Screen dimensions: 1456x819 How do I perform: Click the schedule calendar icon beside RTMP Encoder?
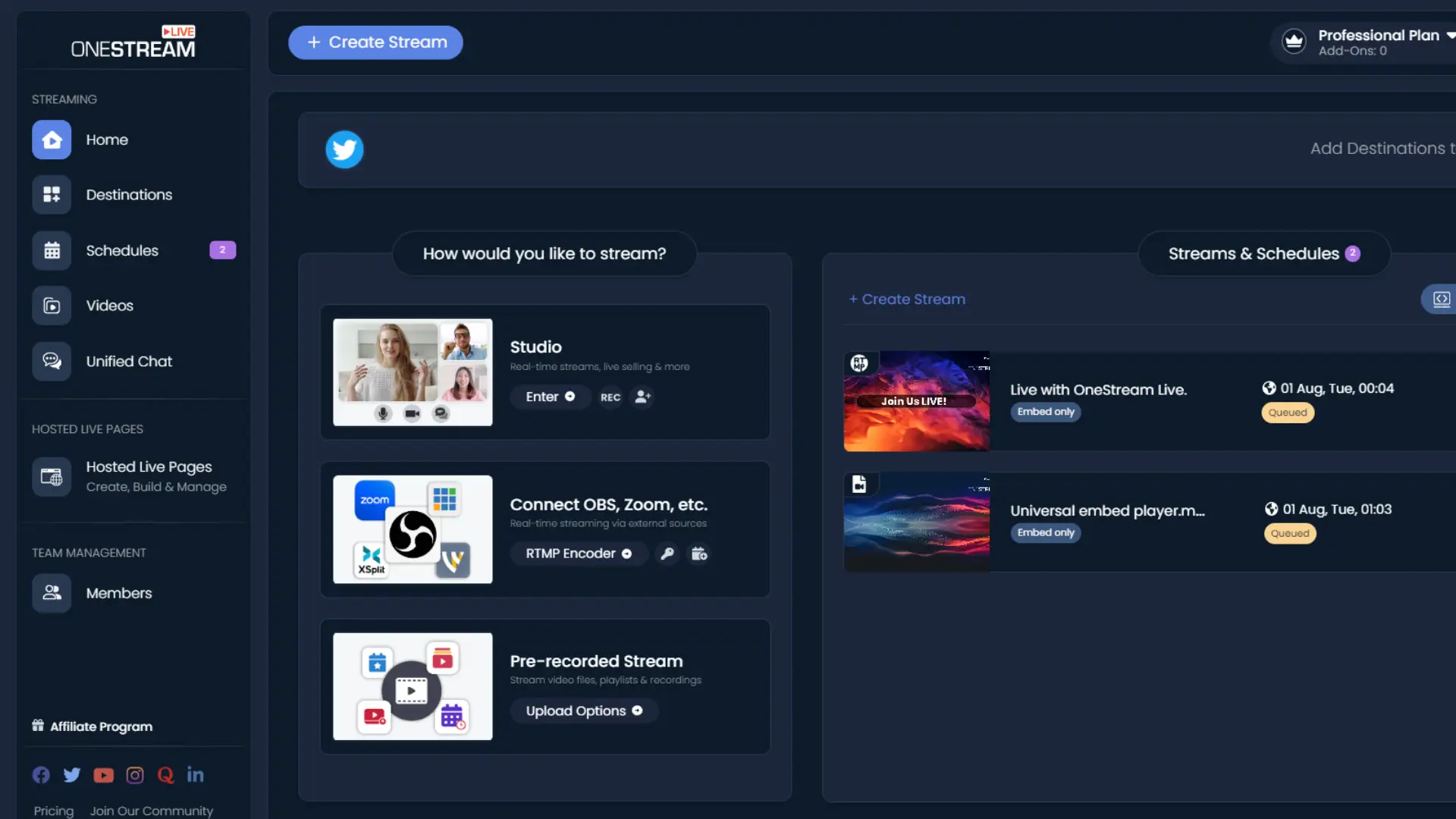coord(698,554)
